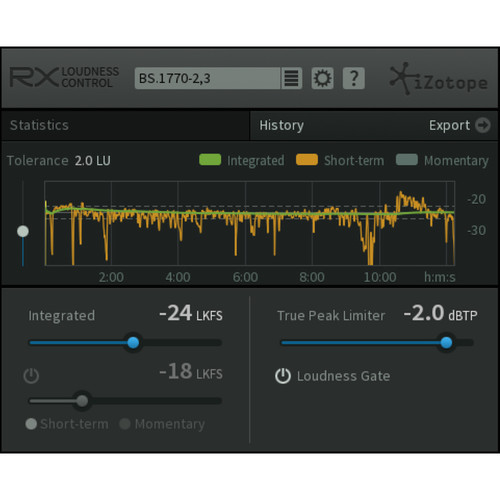500x500 pixels.
Task: Click the h:m:s time format label
Action: click(440, 277)
